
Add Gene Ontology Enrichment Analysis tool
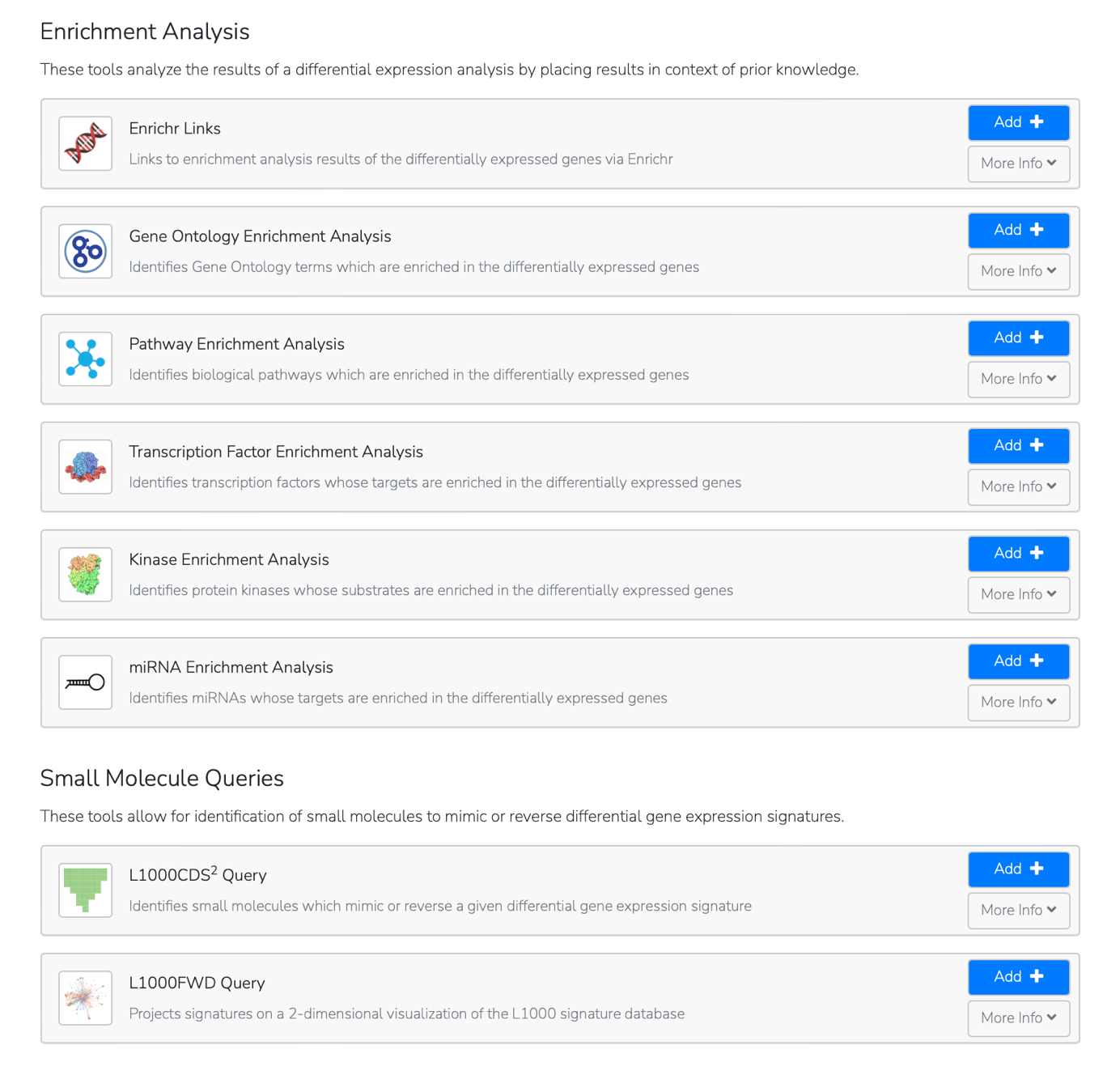click(x=1018, y=230)
